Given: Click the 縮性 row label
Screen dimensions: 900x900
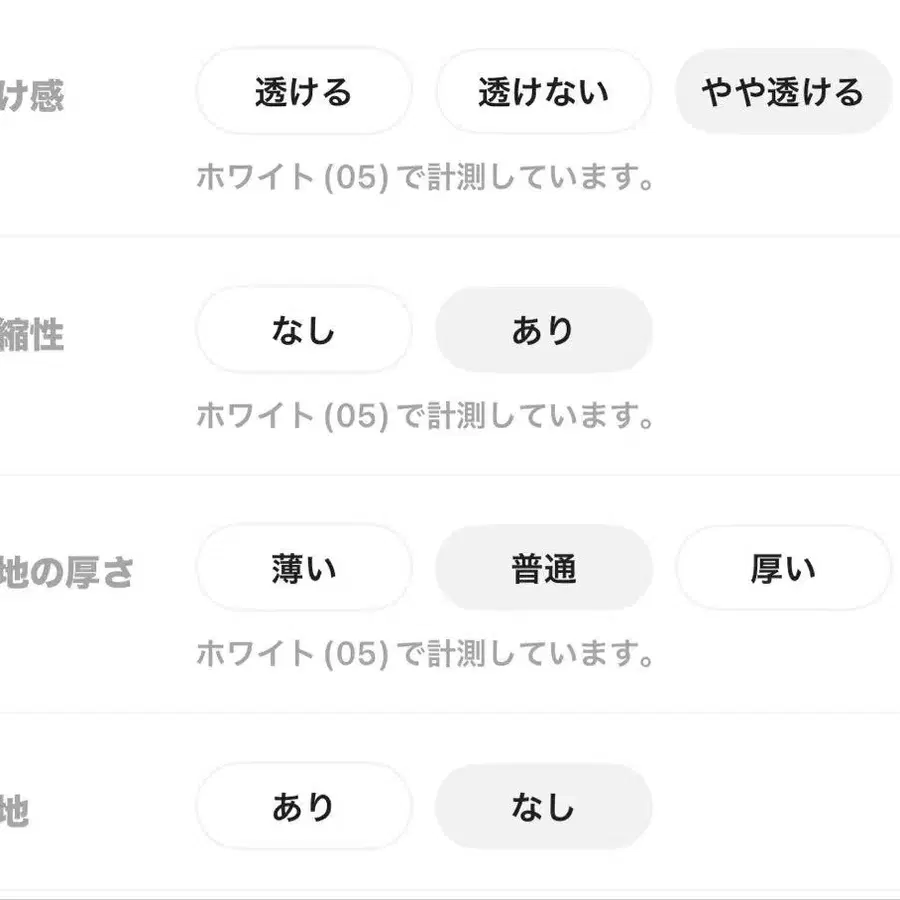Looking at the screenshot, I should [x=32, y=335].
